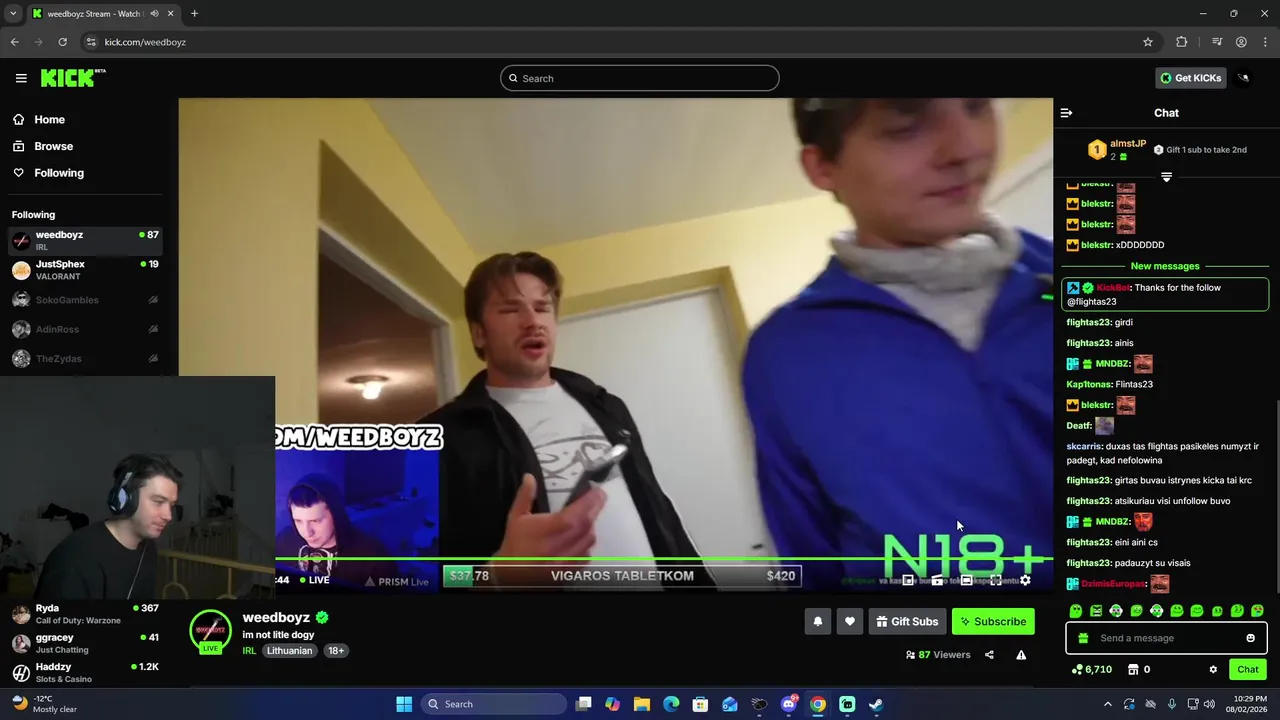Open JustSphex channel in Following list
The height and width of the screenshot is (720, 1280).
point(87,270)
